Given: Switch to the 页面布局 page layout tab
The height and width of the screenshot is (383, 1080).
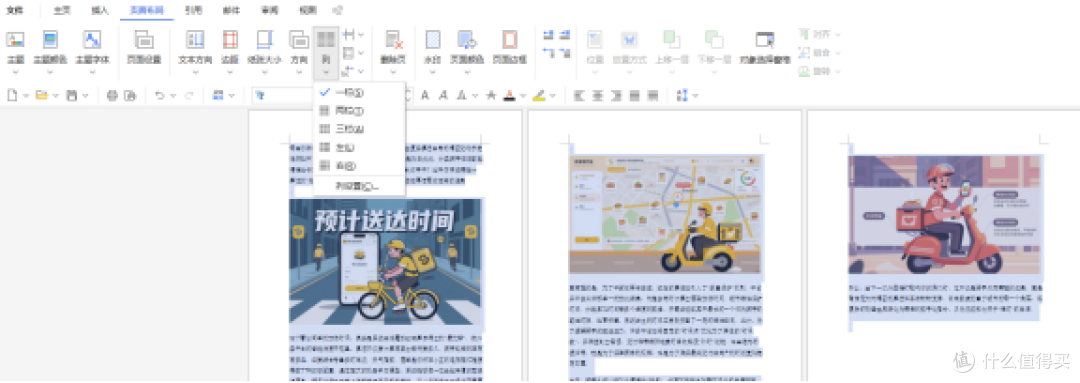Looking at the screenshot, I should (x=147, y=10).
